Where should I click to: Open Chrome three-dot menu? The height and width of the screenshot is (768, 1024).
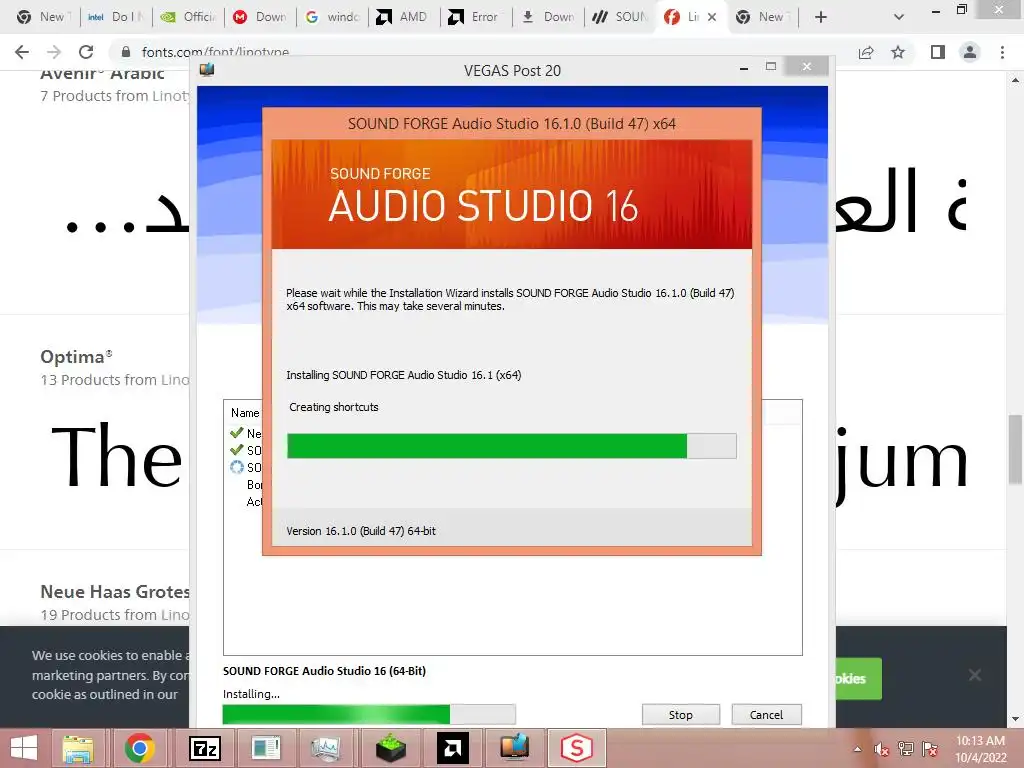tap(1002, 52)
